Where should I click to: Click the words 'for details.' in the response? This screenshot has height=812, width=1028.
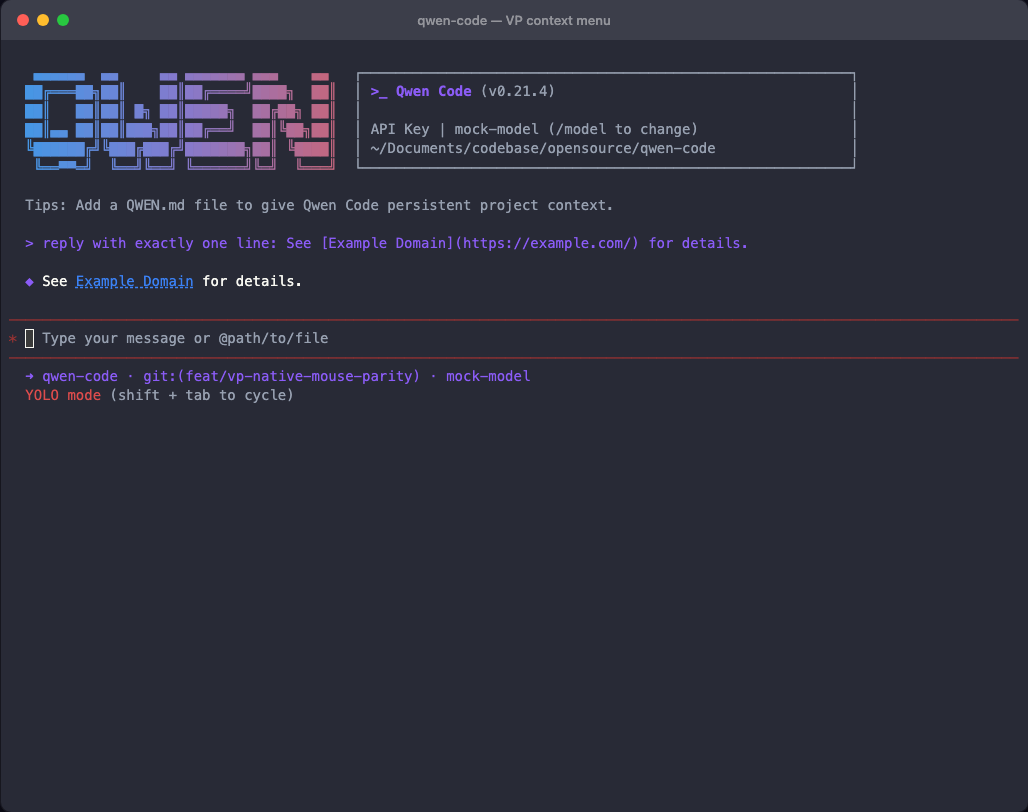[x=252, y=281]
